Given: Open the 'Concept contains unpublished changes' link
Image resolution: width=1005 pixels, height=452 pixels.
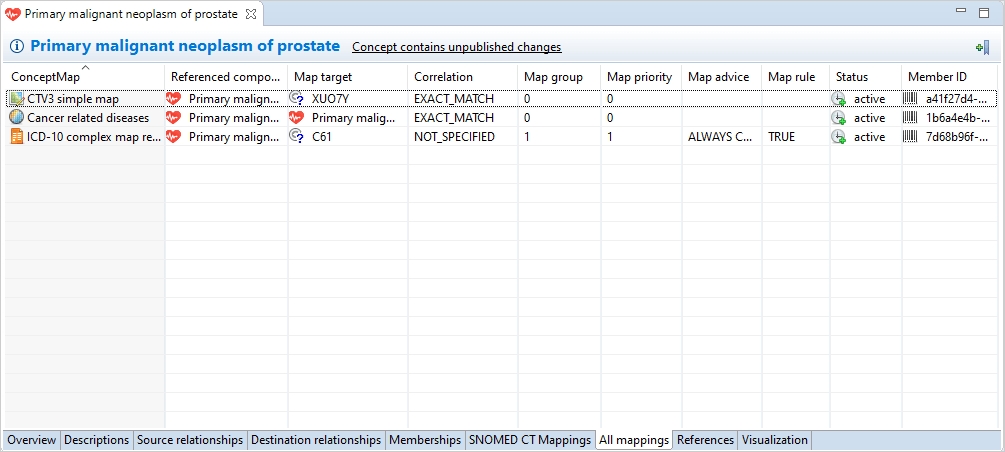Looking at the screenshot, I should coord(456,47).
